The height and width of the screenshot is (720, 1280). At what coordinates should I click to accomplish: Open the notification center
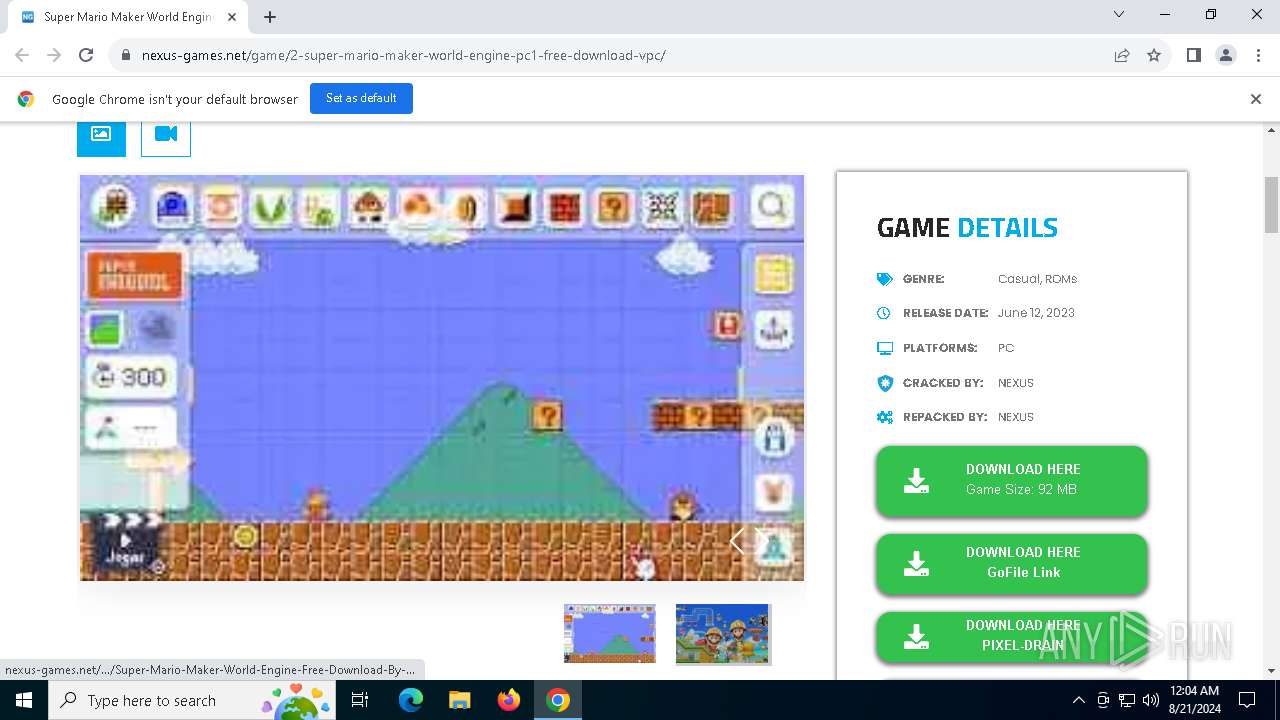click(x=1247, y=700)
